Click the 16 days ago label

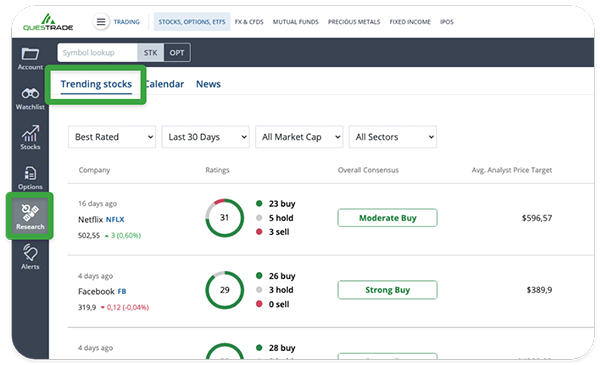coord(98,204)
